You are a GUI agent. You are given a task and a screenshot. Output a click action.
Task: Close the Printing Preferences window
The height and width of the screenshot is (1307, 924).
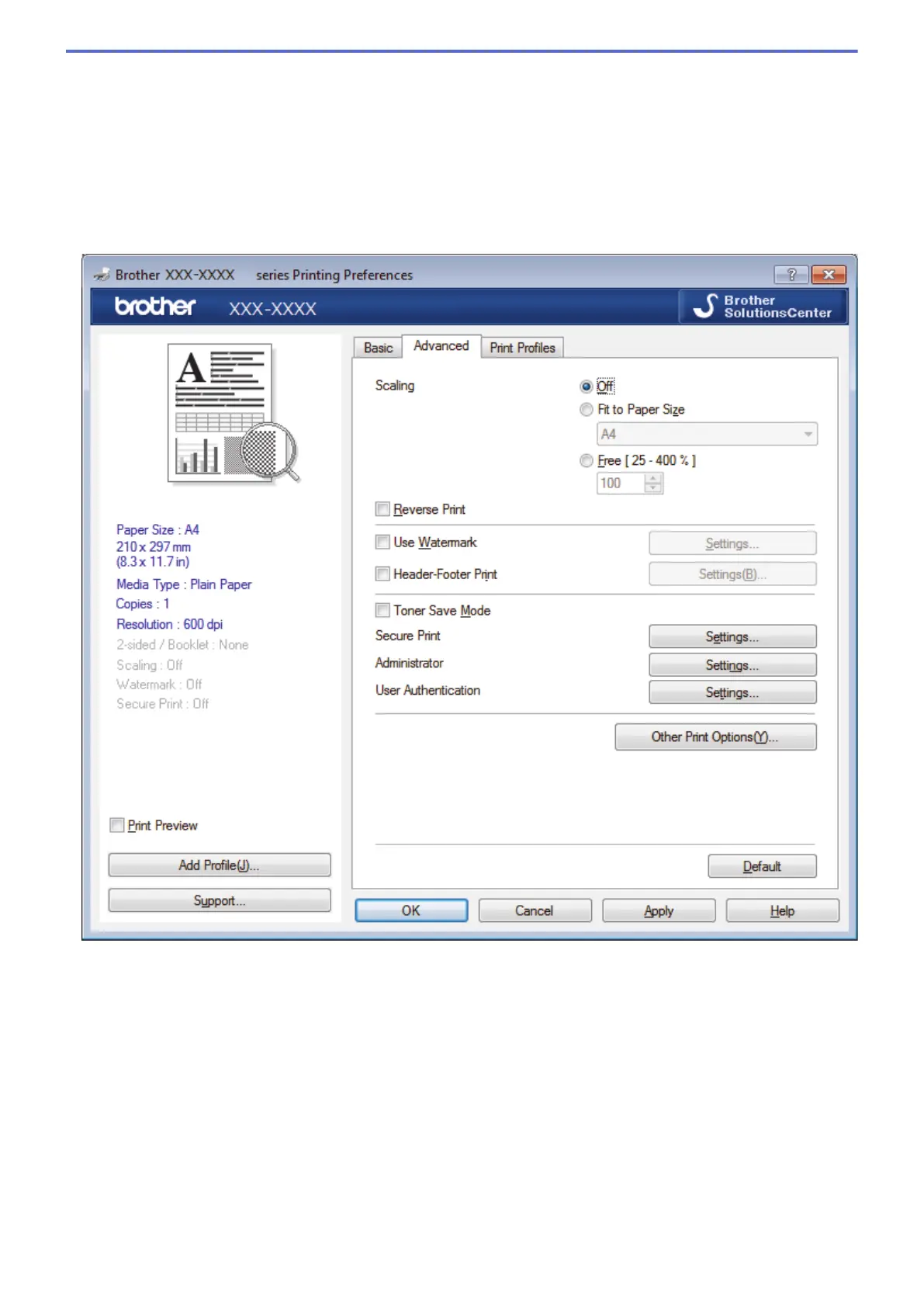(x=829, y=275)
